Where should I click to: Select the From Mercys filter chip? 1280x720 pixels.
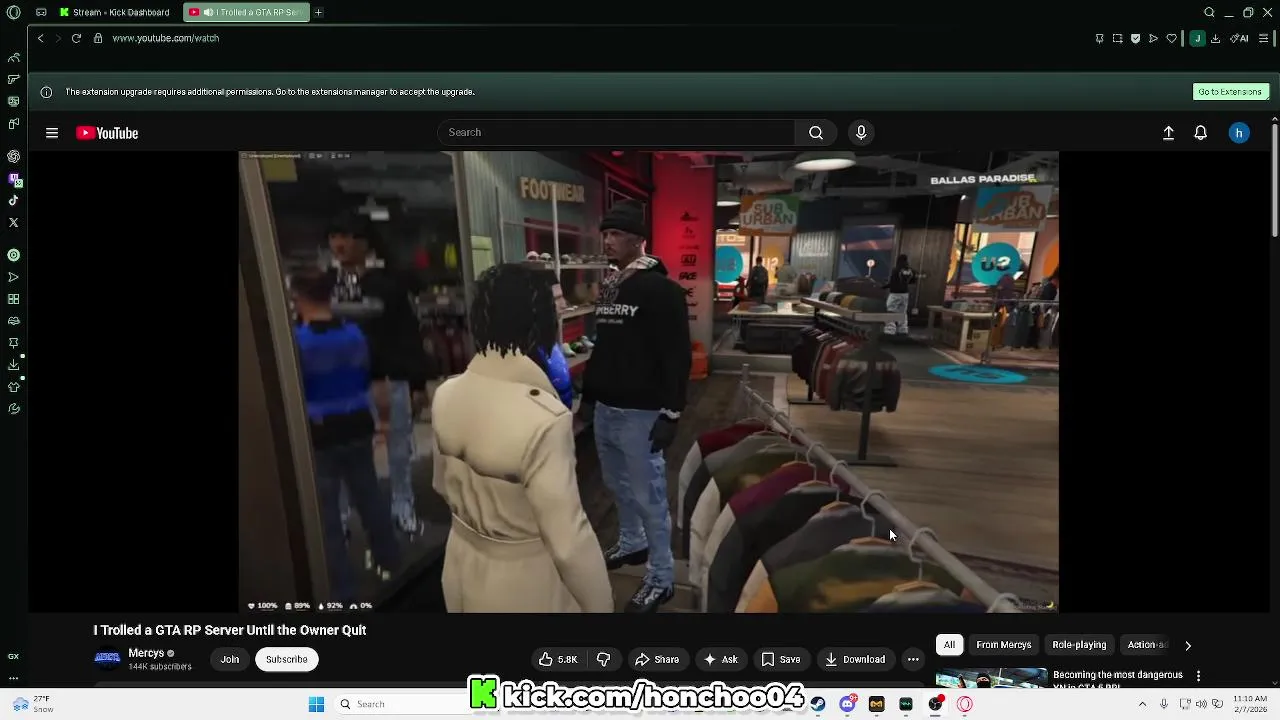tap(1004, 645)
